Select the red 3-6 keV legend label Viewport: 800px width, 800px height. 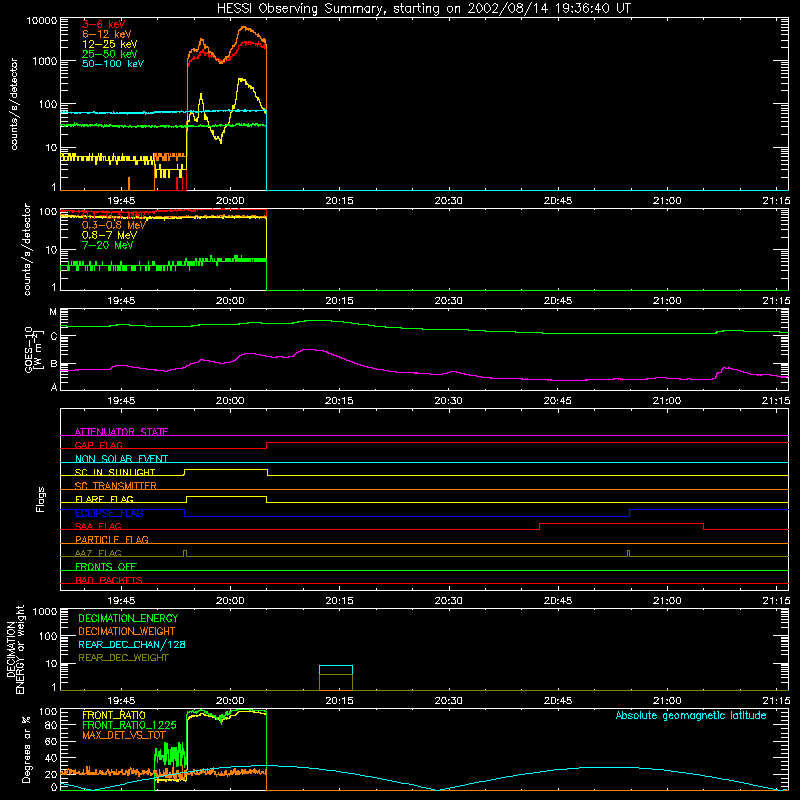104,24
